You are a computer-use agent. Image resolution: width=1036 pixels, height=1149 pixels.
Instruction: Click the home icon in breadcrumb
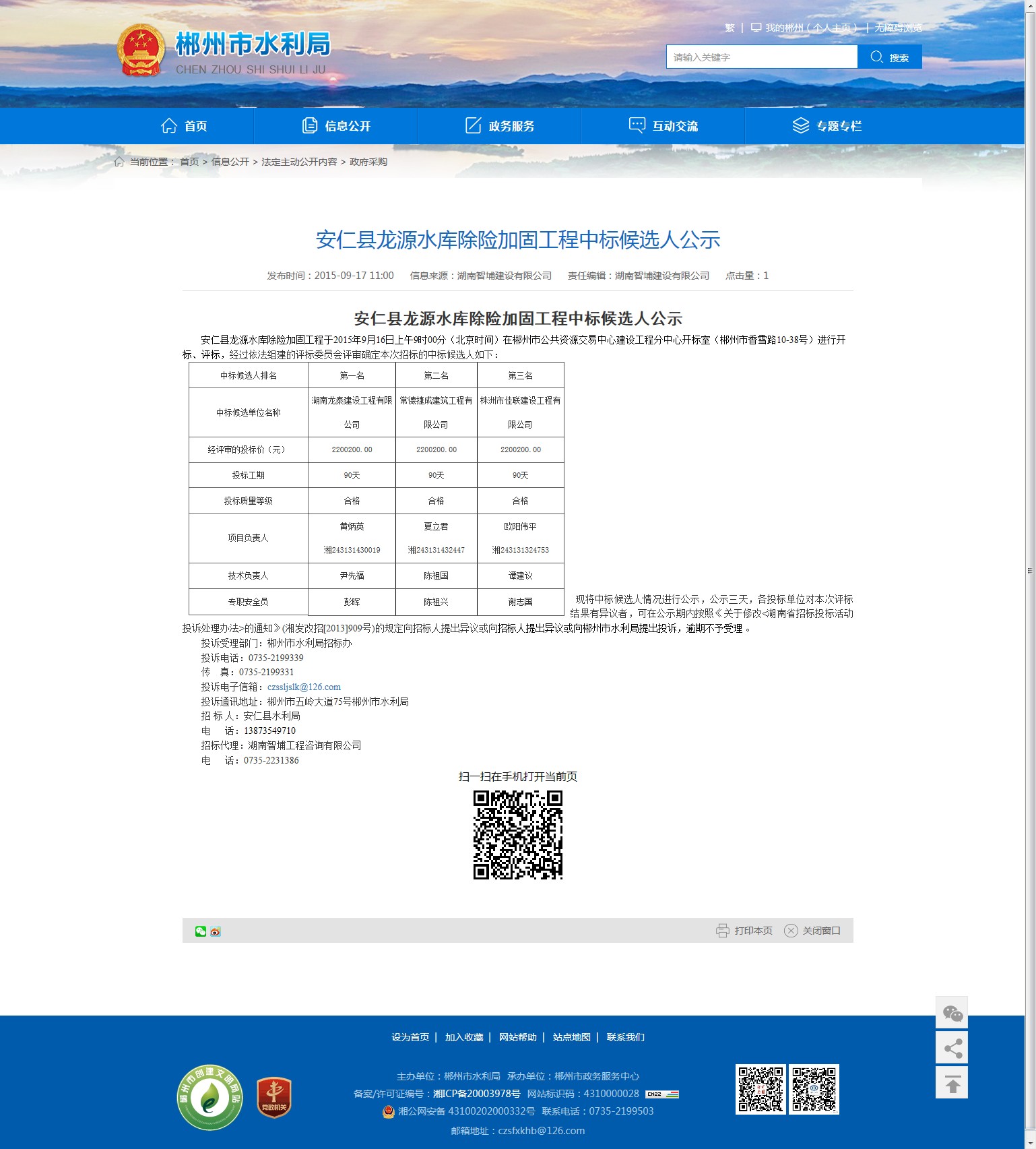coord(119,162)
